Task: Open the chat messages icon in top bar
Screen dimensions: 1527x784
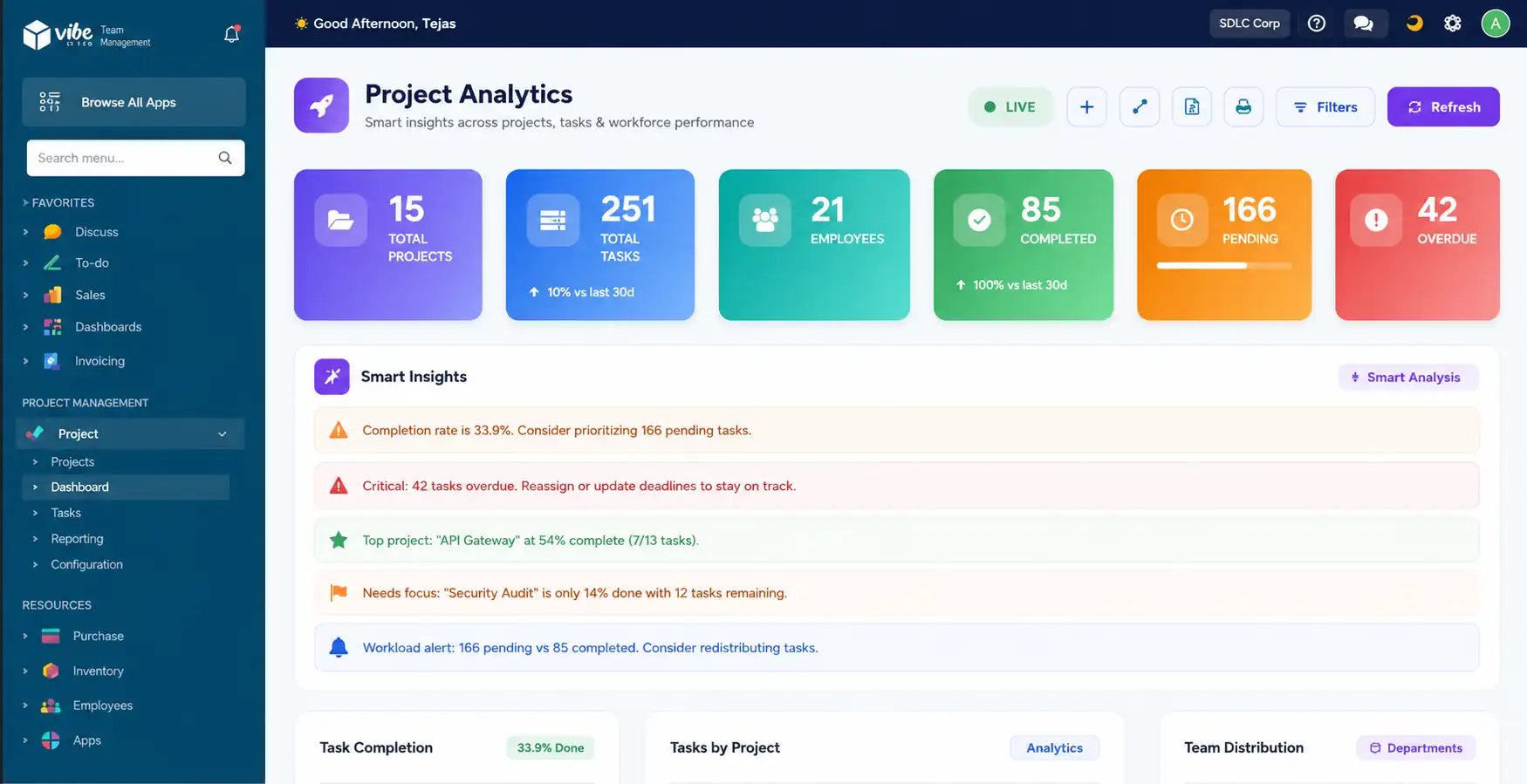Action: [x=1363, y=24]
